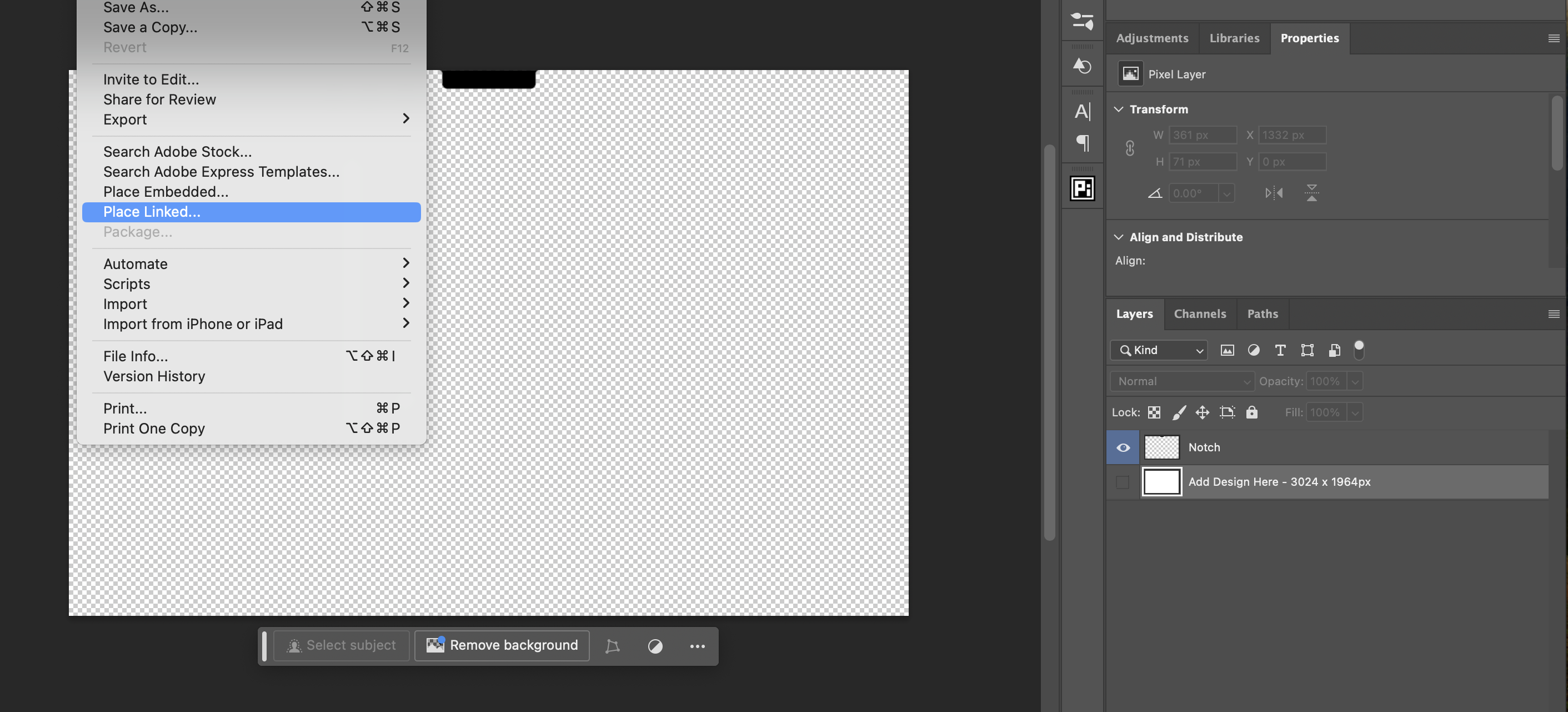1568x712 pixels.
Task: Filter layers by type layers icon
Action: pyautogui.click(x=1280, y=350)
